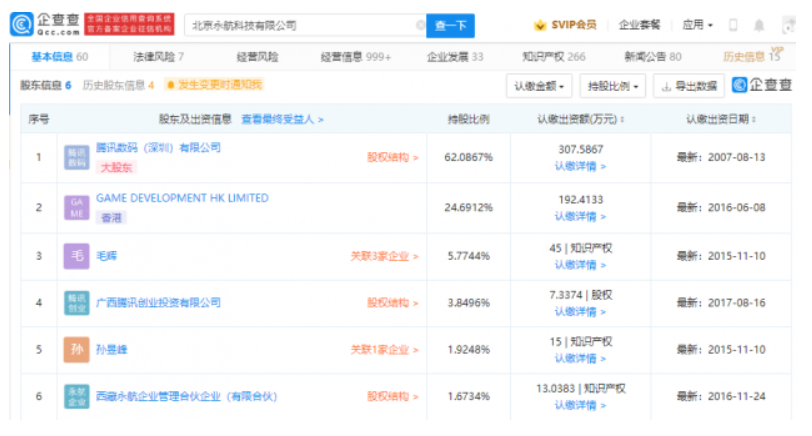The image size is (812, 436).
Task: Open 西藏永航企业管理合伙企业 link
Action: (186, 397)
